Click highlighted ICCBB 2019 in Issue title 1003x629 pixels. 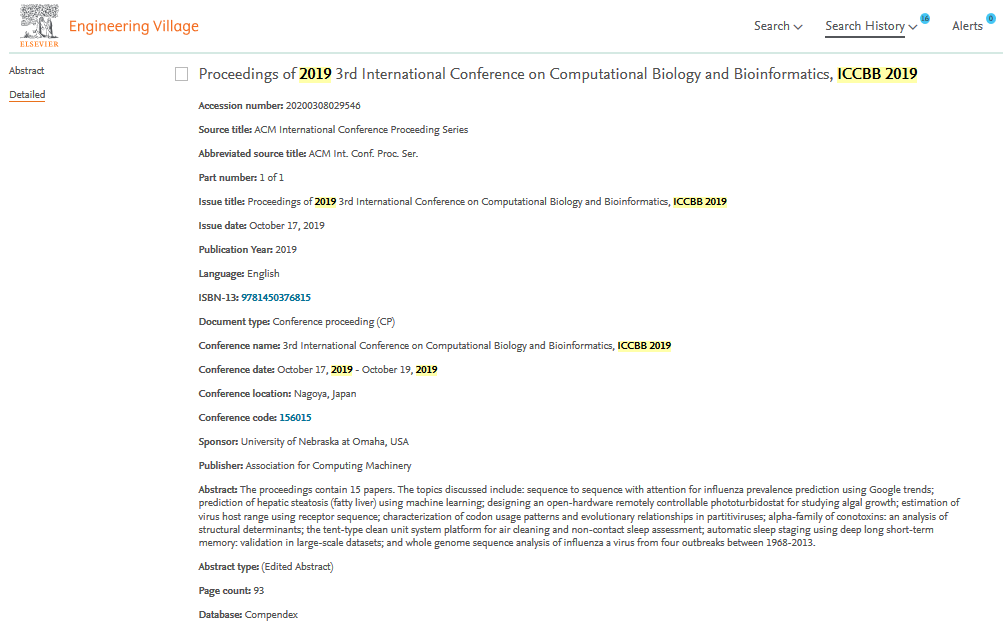(700, 202)
